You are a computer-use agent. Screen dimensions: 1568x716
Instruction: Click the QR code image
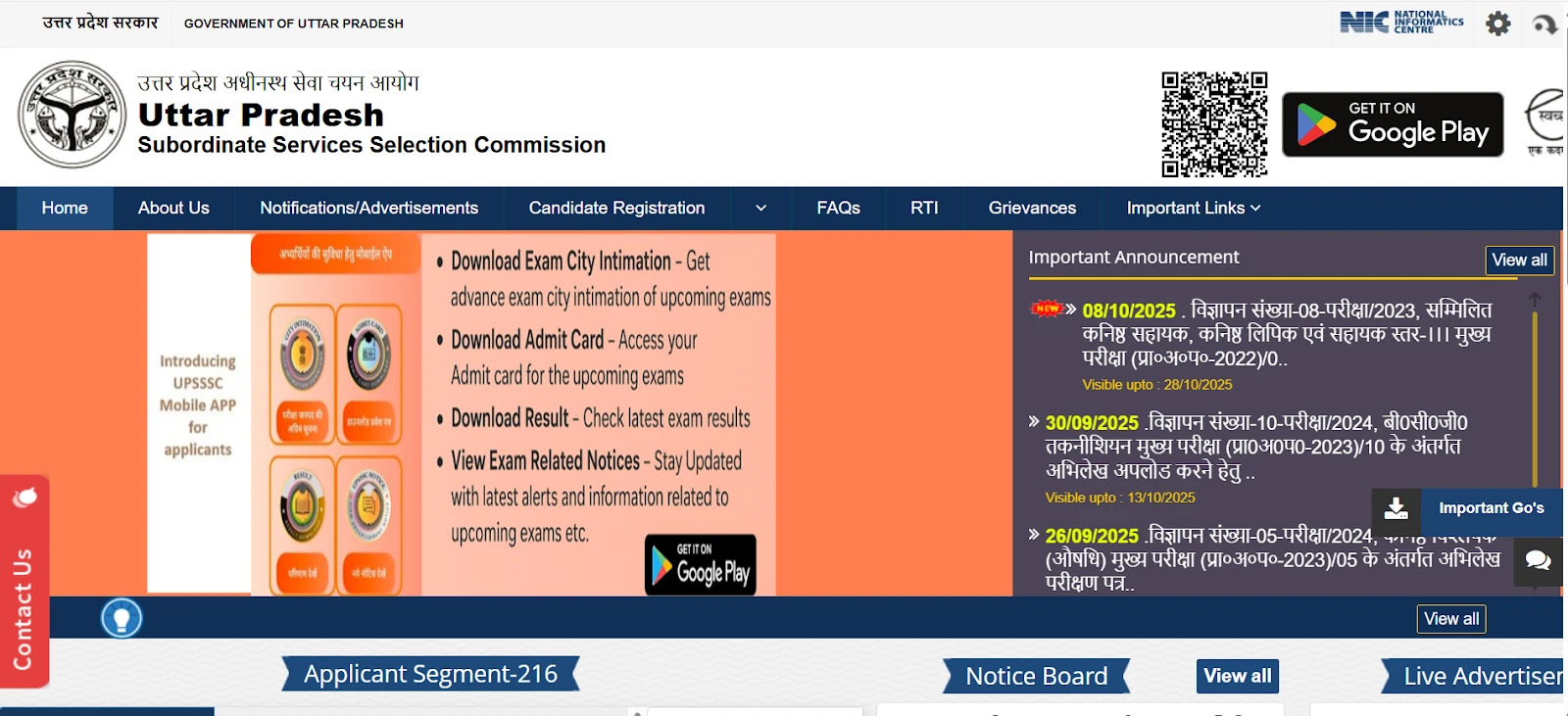click(1214, 124)
